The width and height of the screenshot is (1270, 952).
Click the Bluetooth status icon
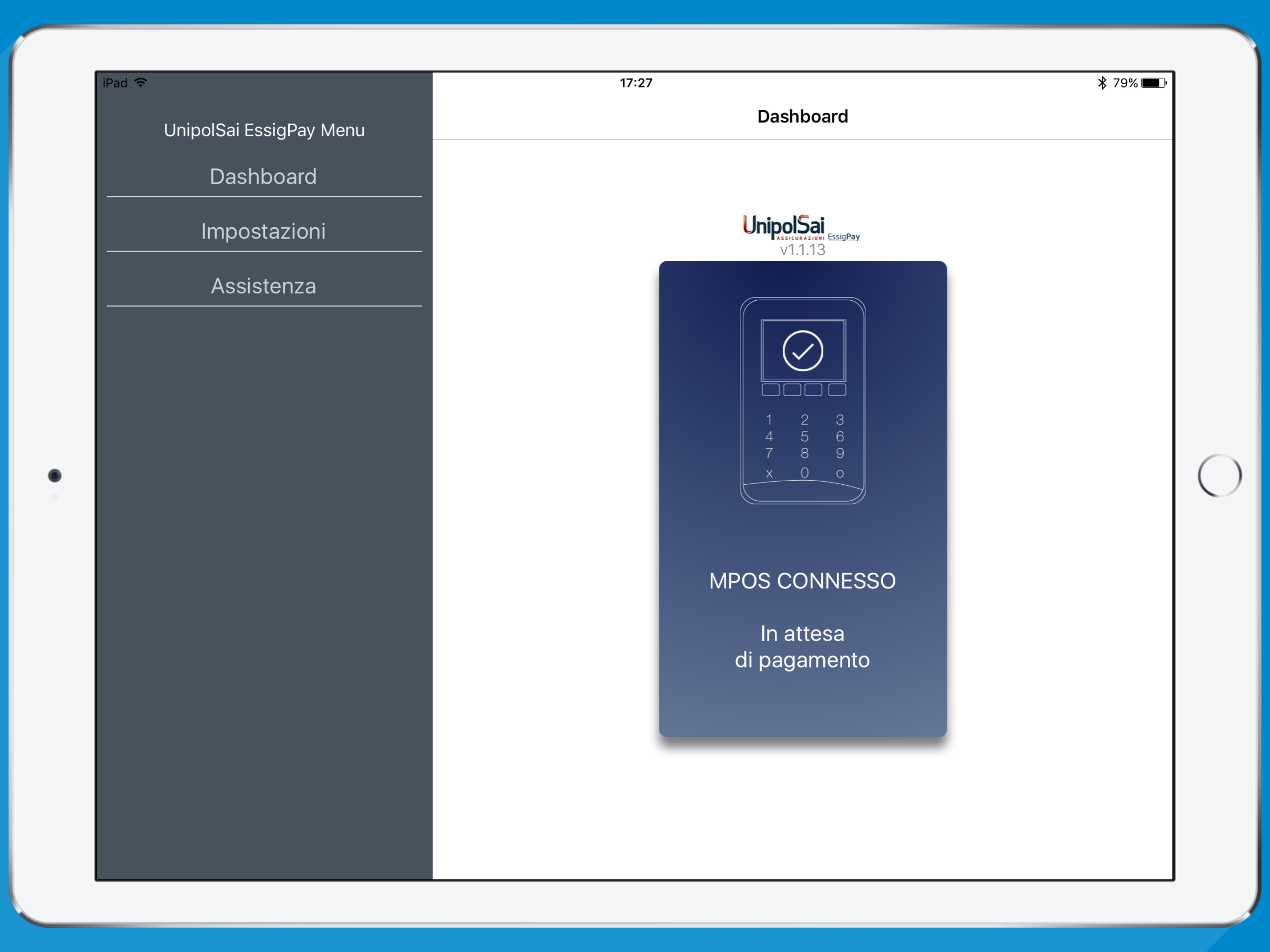1102,83
